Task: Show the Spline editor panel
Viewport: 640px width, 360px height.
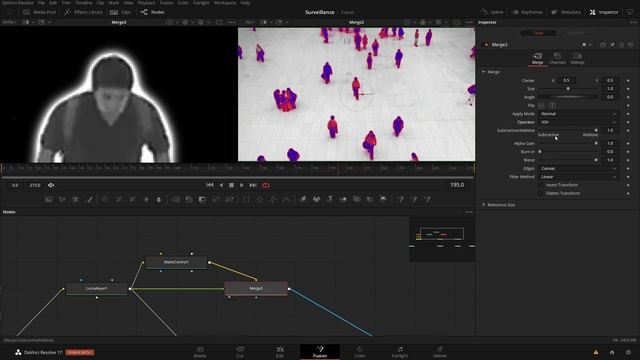Action: coord(492,12)
